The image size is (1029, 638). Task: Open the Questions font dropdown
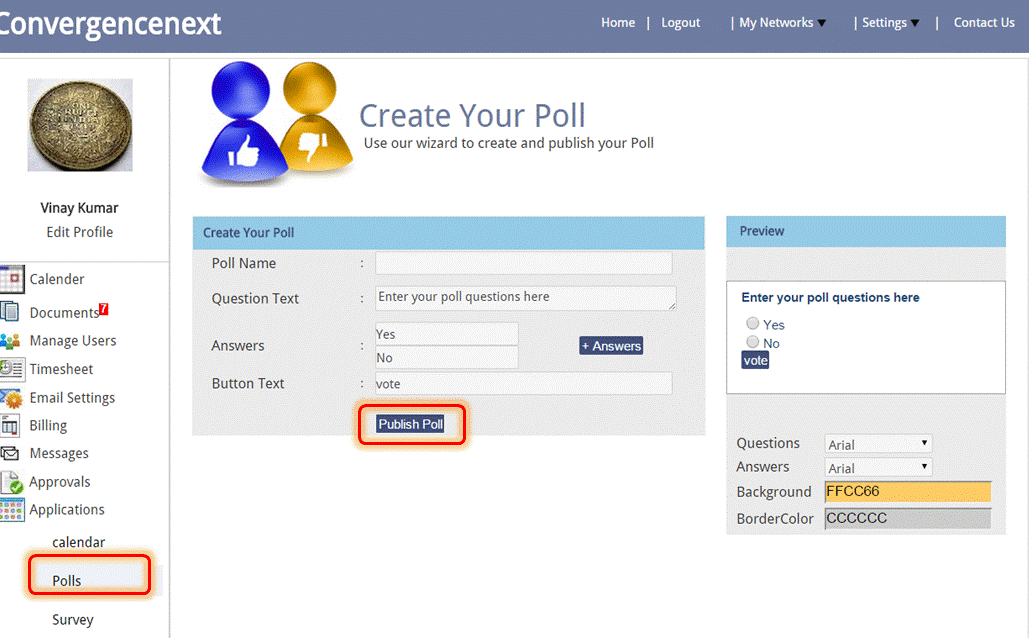tap(878, 444)
